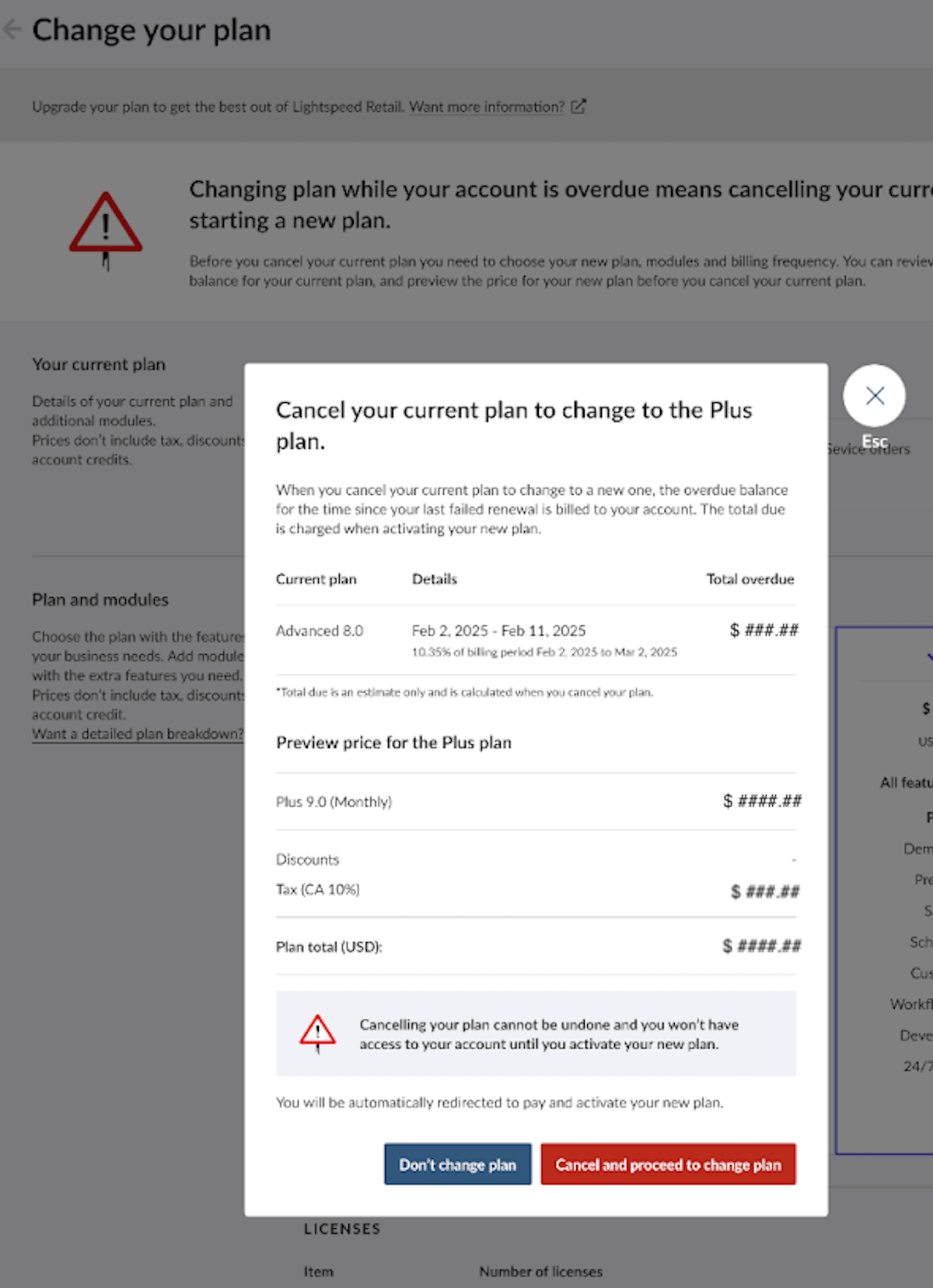The height and width of the screenshot is (1288, 933).
Task: Click the Total overdue column header
Action: [750, 579]
